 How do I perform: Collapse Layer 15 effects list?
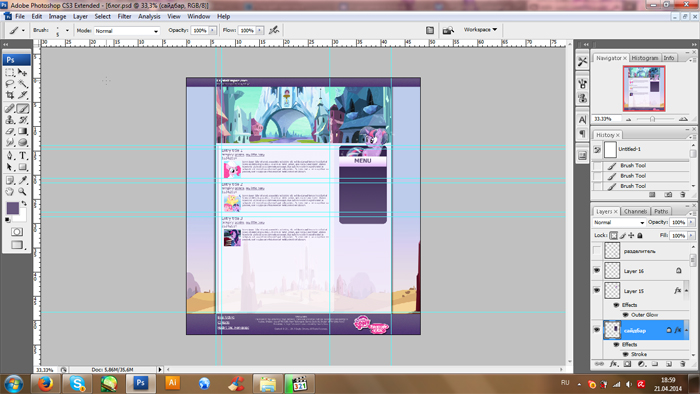687,290
